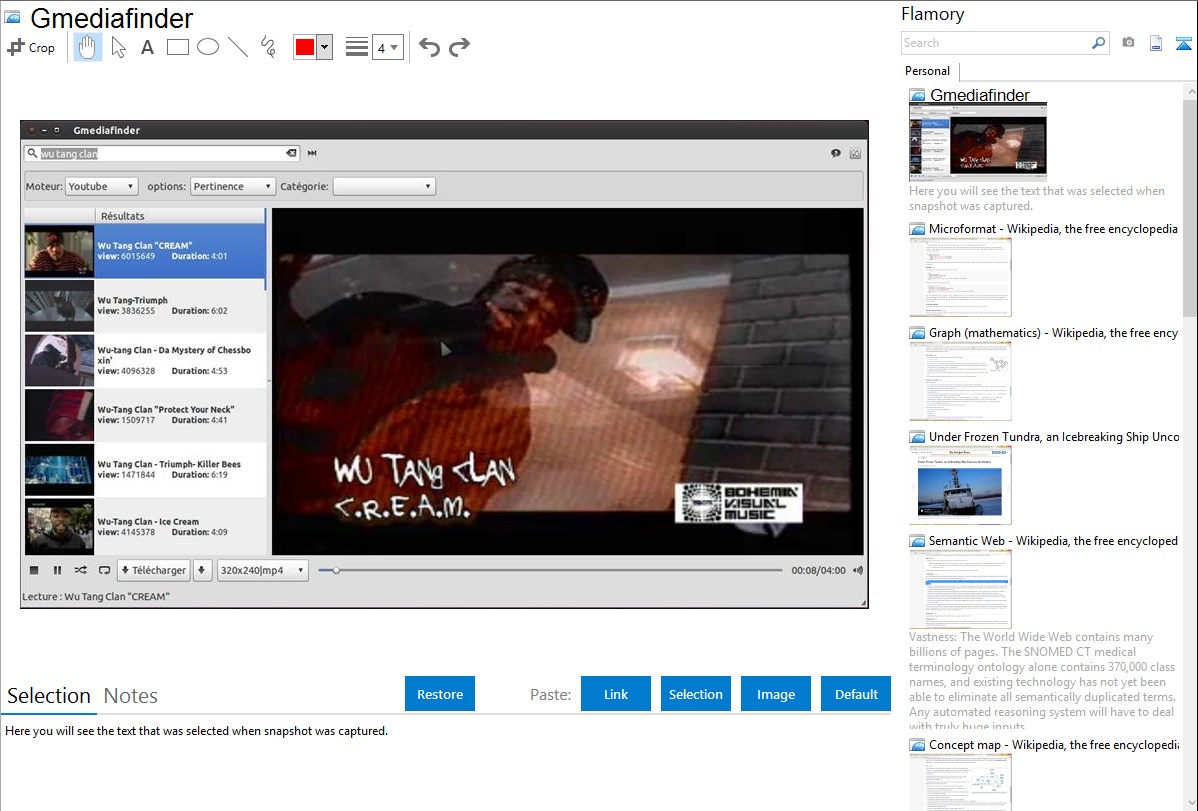Viewport: 1198px width, 811px height.
Task: Open the Personal tab
Action: [927, 71]
